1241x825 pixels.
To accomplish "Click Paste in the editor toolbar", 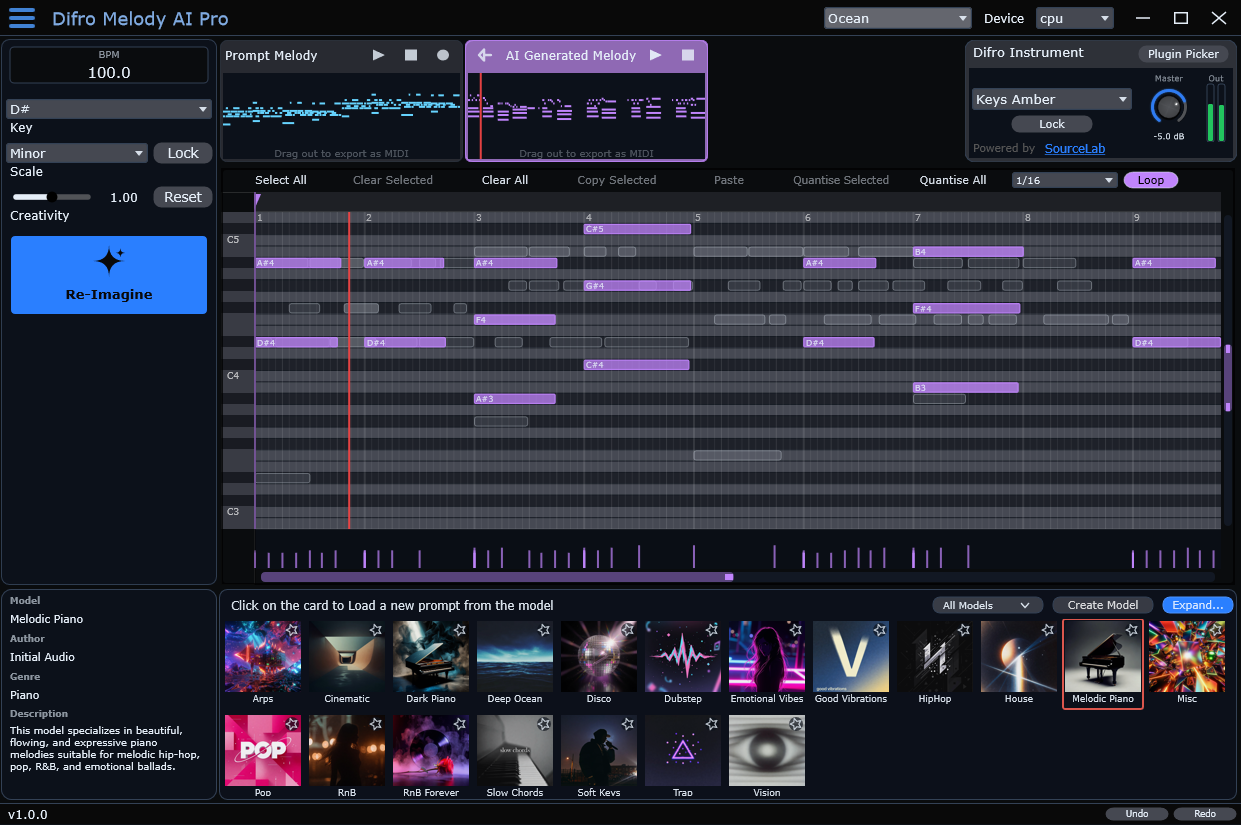I will pos(729,180).
